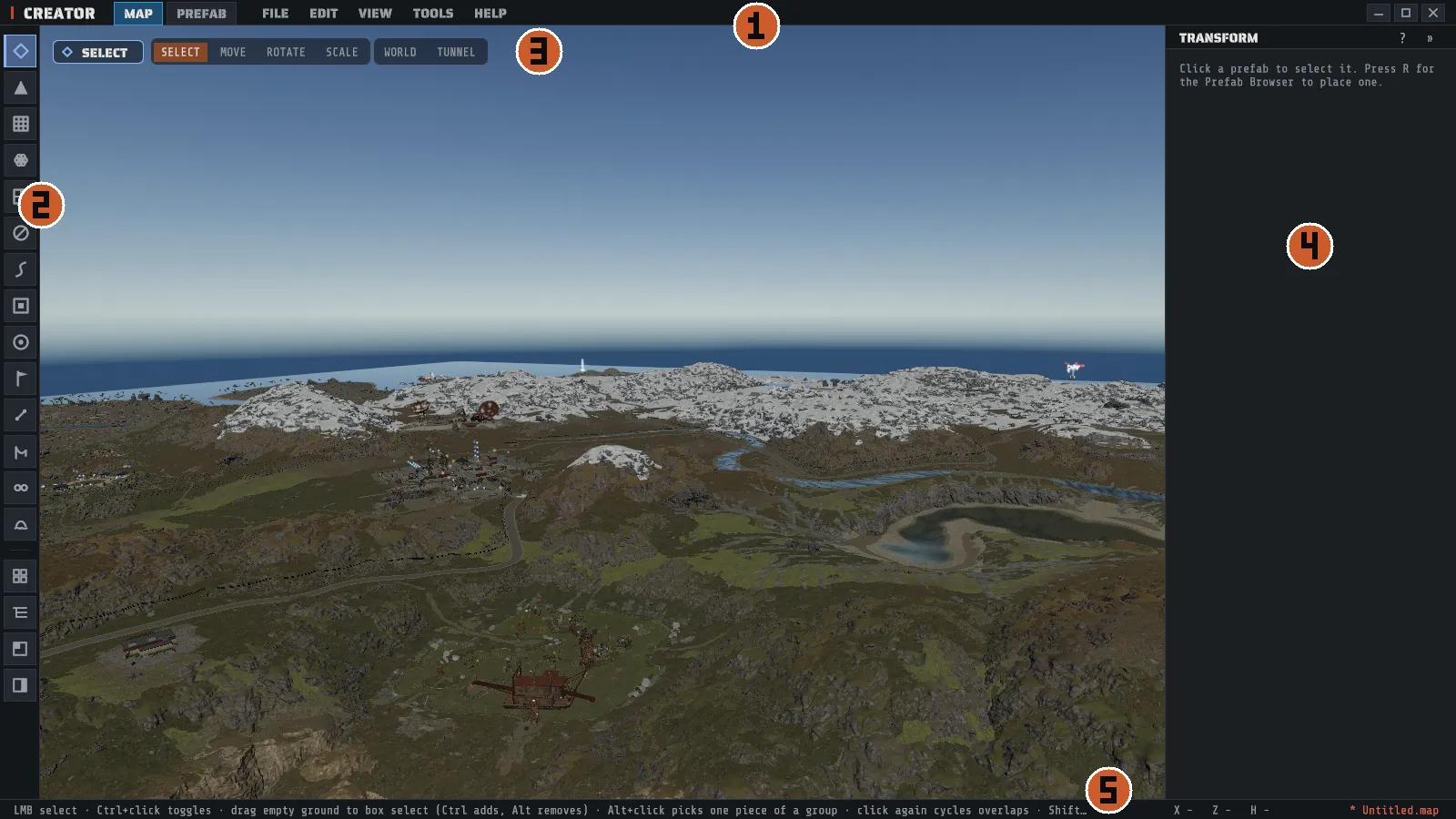Choose the triangle terrain tool icon
Image resolution: width=1456 pixels, height=819 pixels.
pyautogui.click(x=20, y=87)
